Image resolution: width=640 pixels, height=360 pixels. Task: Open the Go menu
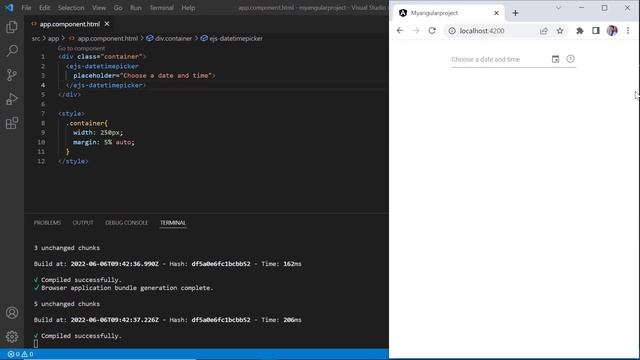coord(118,8)
